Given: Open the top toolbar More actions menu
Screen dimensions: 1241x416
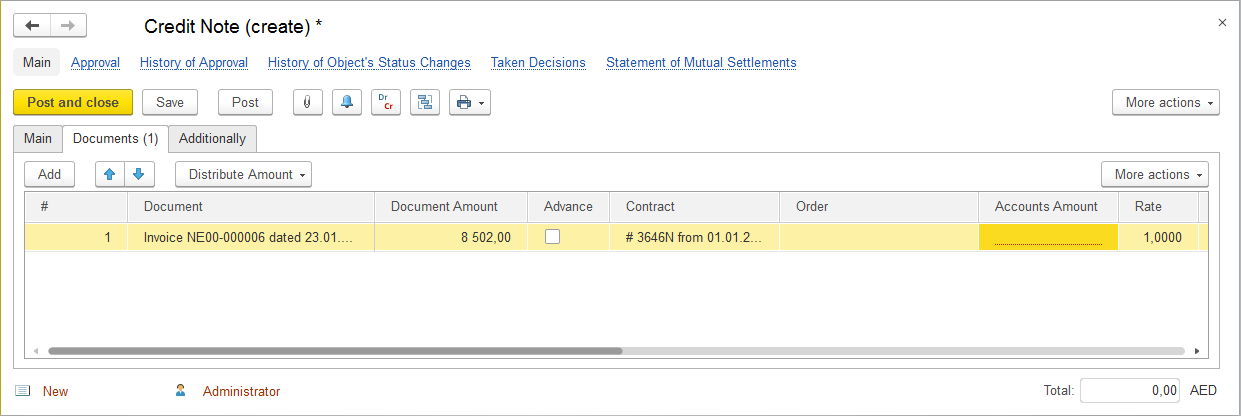Looking at the screenshot, I should [x=1165, y=102].
